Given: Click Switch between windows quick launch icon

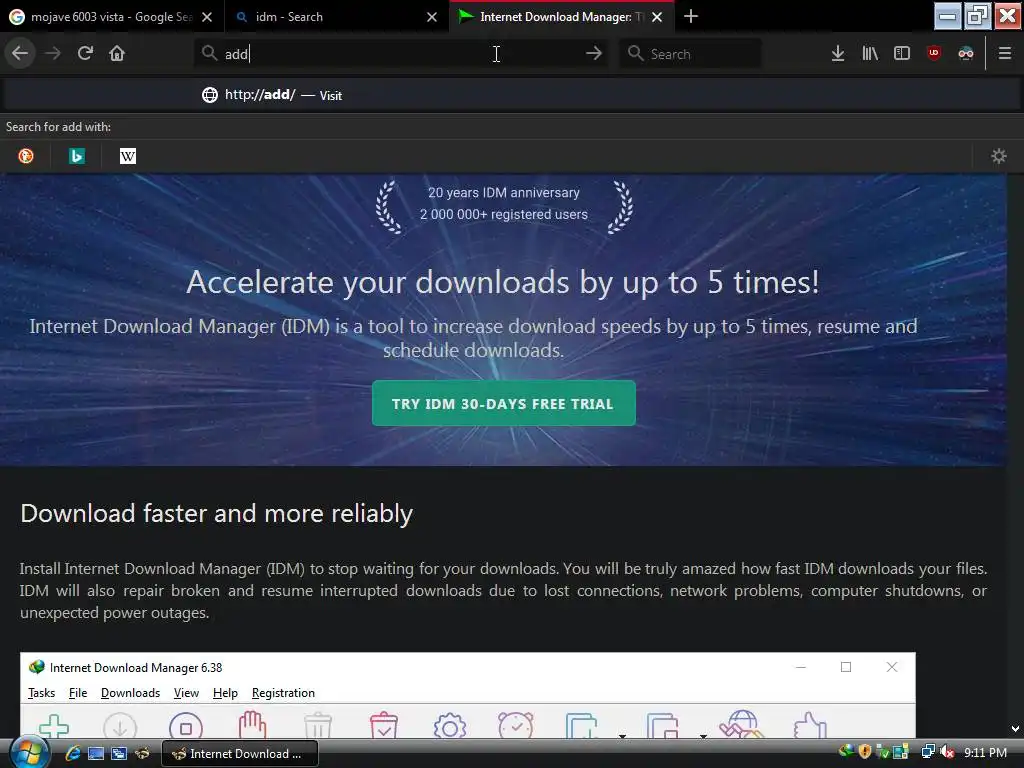Looking at the screenshot, I should [x=119, y=754].
